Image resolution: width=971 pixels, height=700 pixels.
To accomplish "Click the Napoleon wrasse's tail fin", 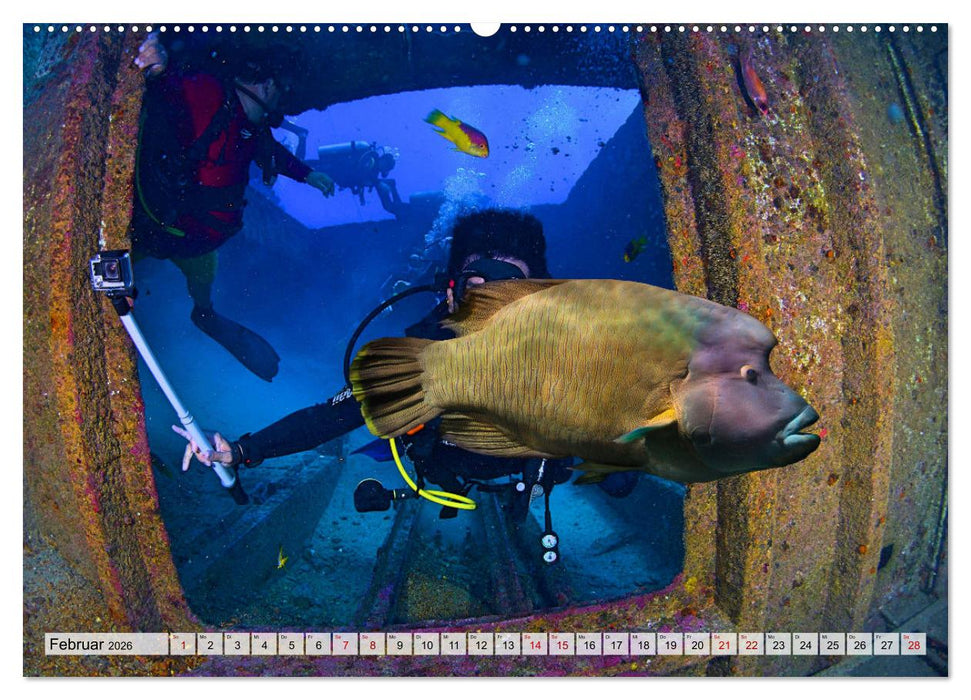I will 386,386.
